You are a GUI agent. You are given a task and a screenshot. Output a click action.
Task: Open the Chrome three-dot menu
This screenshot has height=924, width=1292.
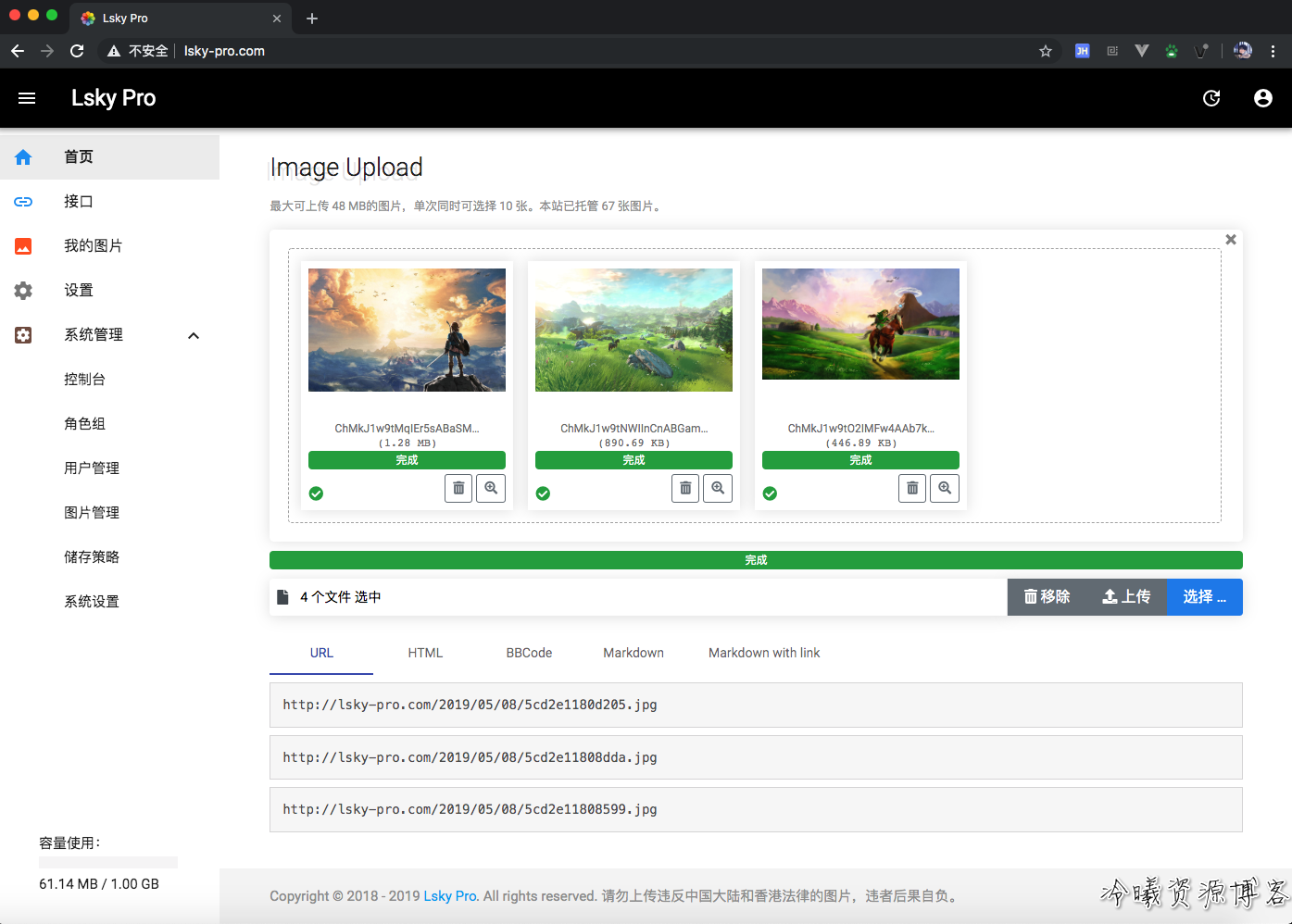pos(1273,51)
